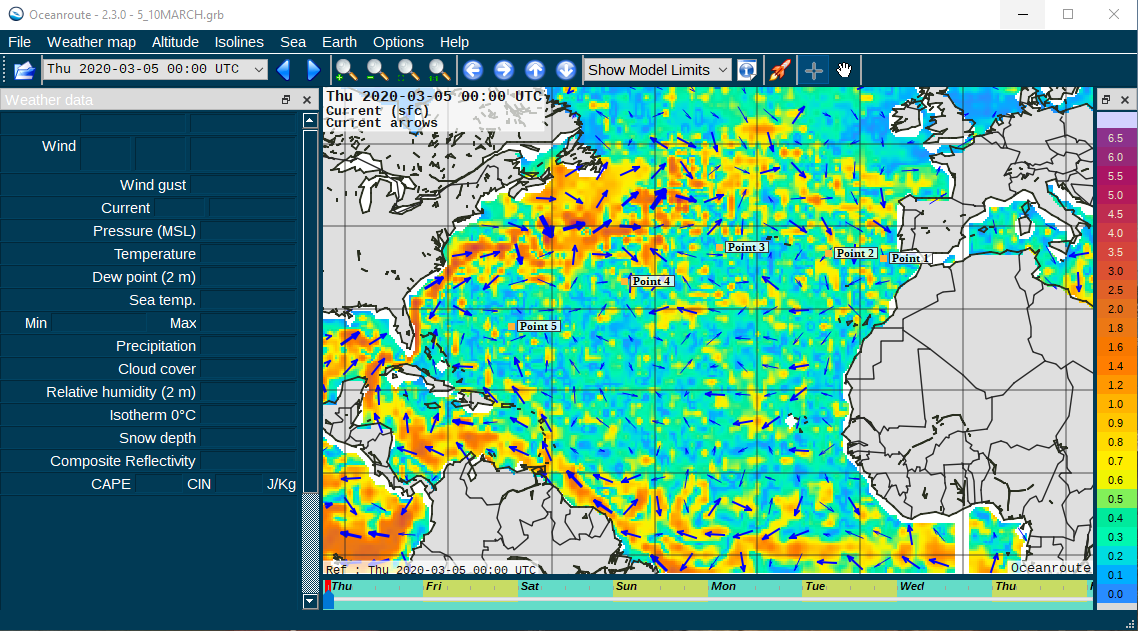Pan the map up with blue arrow

[535, 70]
